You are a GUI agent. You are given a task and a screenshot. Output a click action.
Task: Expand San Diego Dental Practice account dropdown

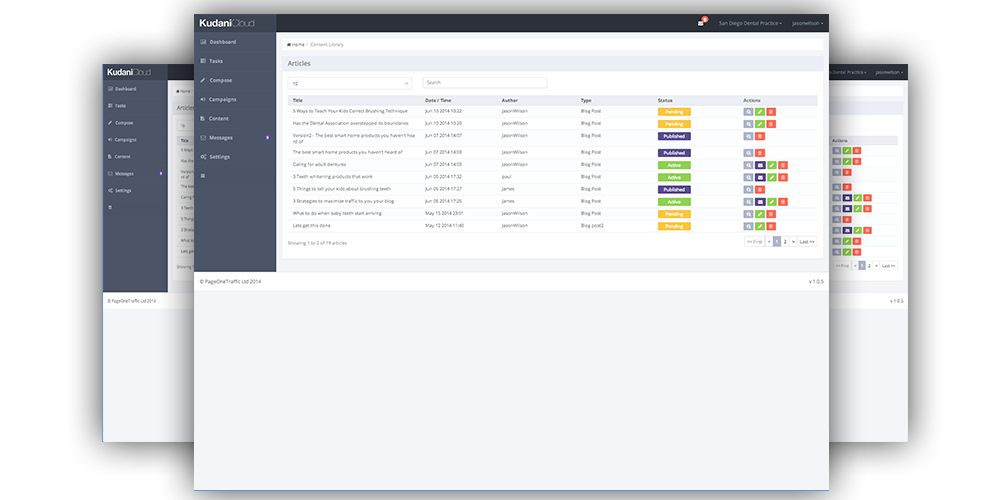pyautogui.click(x=750, y=24)
